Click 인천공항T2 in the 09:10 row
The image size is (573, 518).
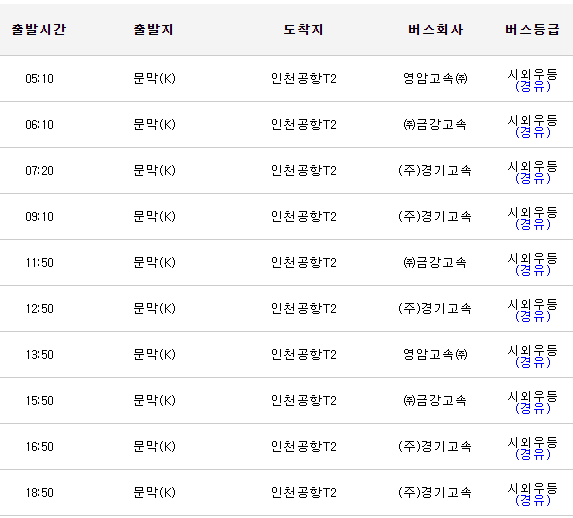pyautogui.click(x=304, y=217)
